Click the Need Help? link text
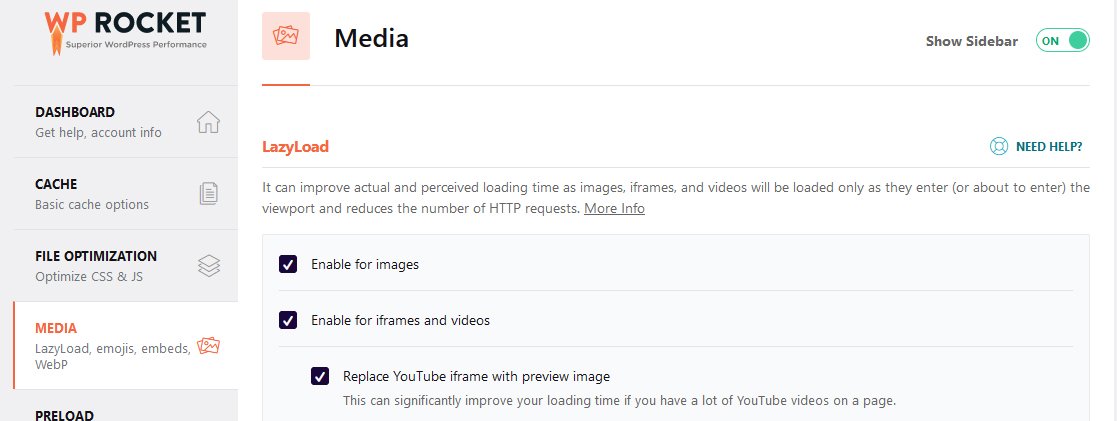Viewport: 1117px width, 421px height. tap(1049, 147)
